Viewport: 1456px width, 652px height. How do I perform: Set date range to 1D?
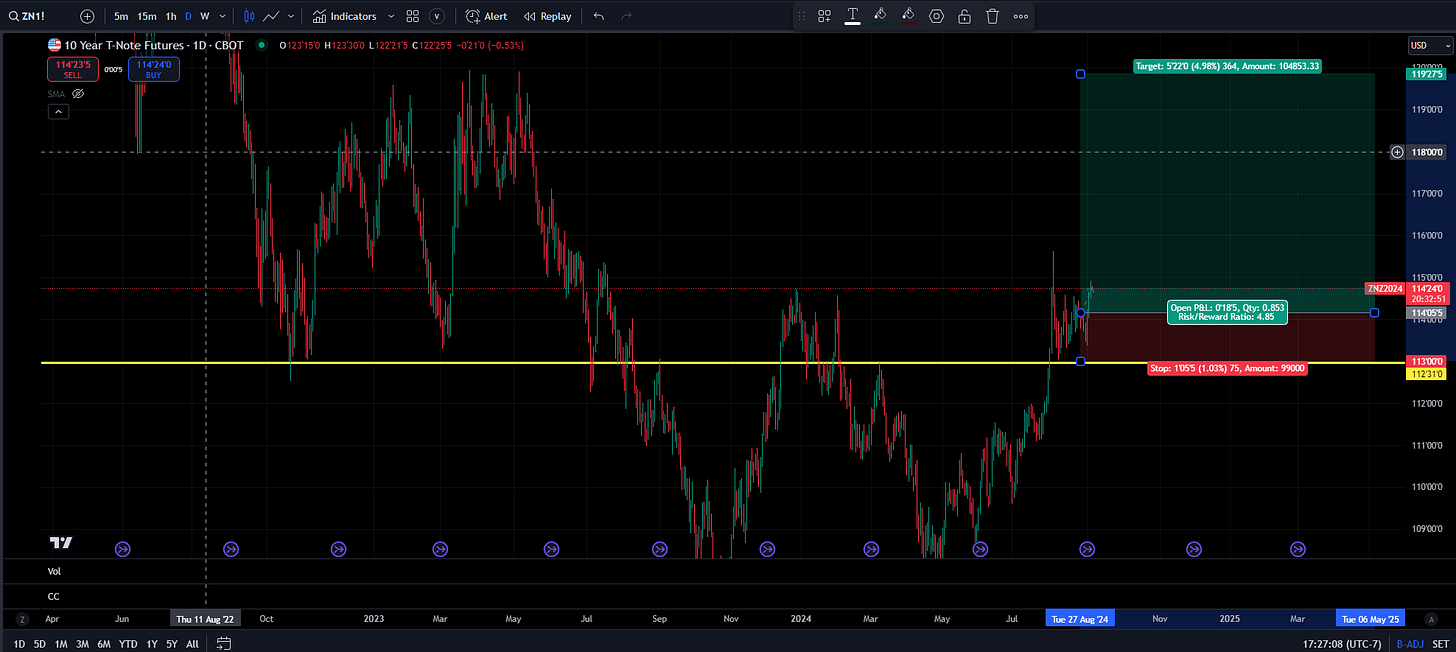click(19, 643)
